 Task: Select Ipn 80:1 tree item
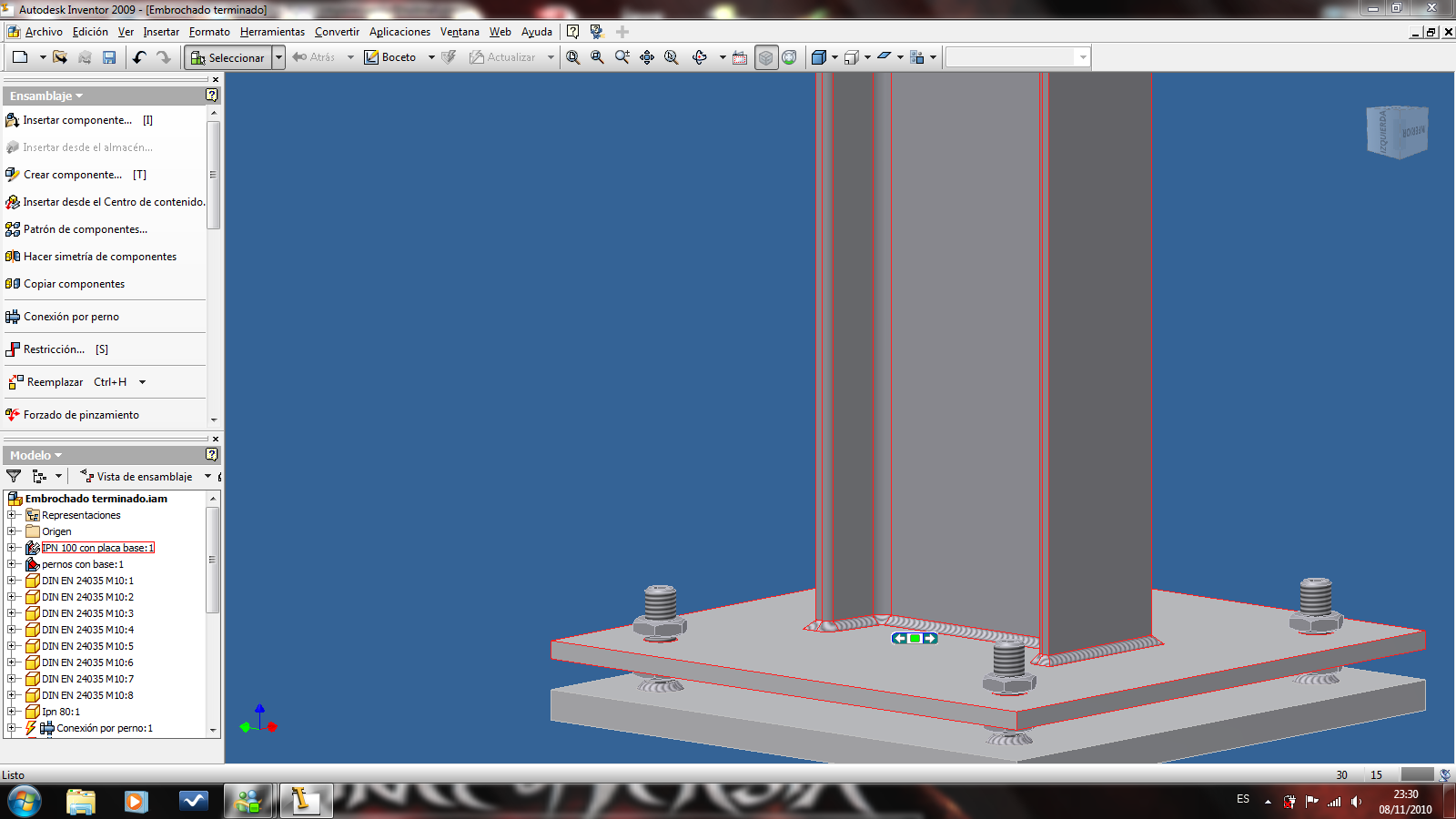click(60, 712)
